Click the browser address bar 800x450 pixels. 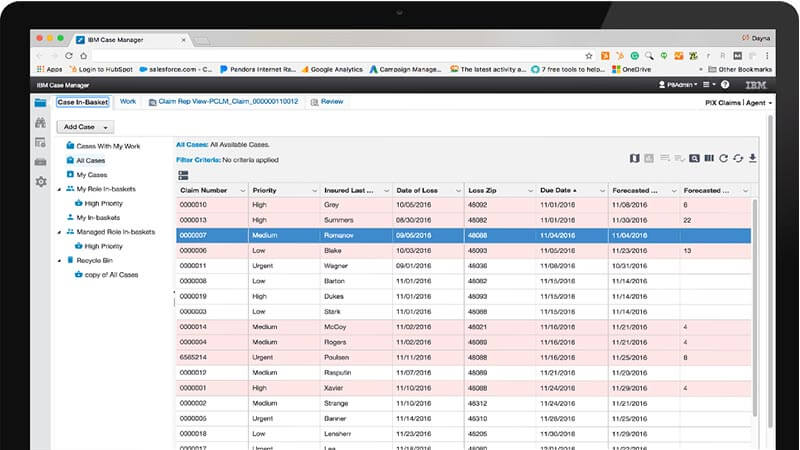337,56
